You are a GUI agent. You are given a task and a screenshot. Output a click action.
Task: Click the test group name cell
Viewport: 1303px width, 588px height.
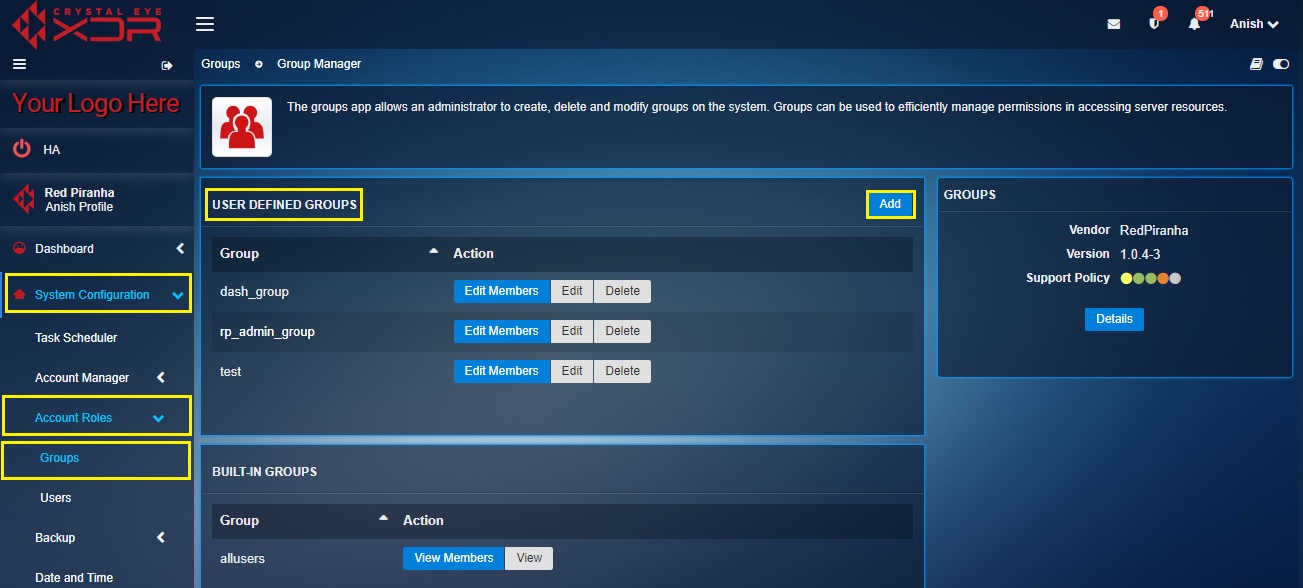point(230,371)
